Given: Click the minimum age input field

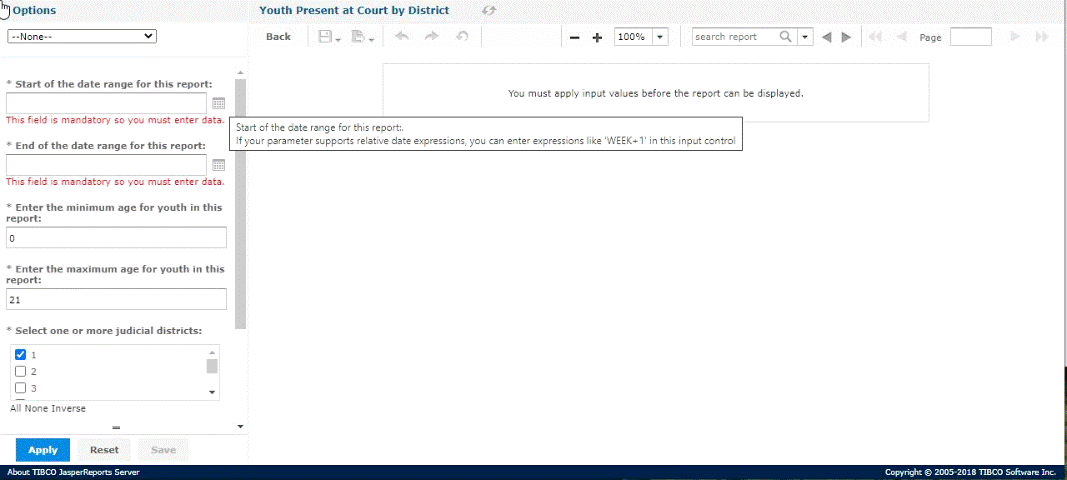Looking at the screenshot, I should point(116,238).
